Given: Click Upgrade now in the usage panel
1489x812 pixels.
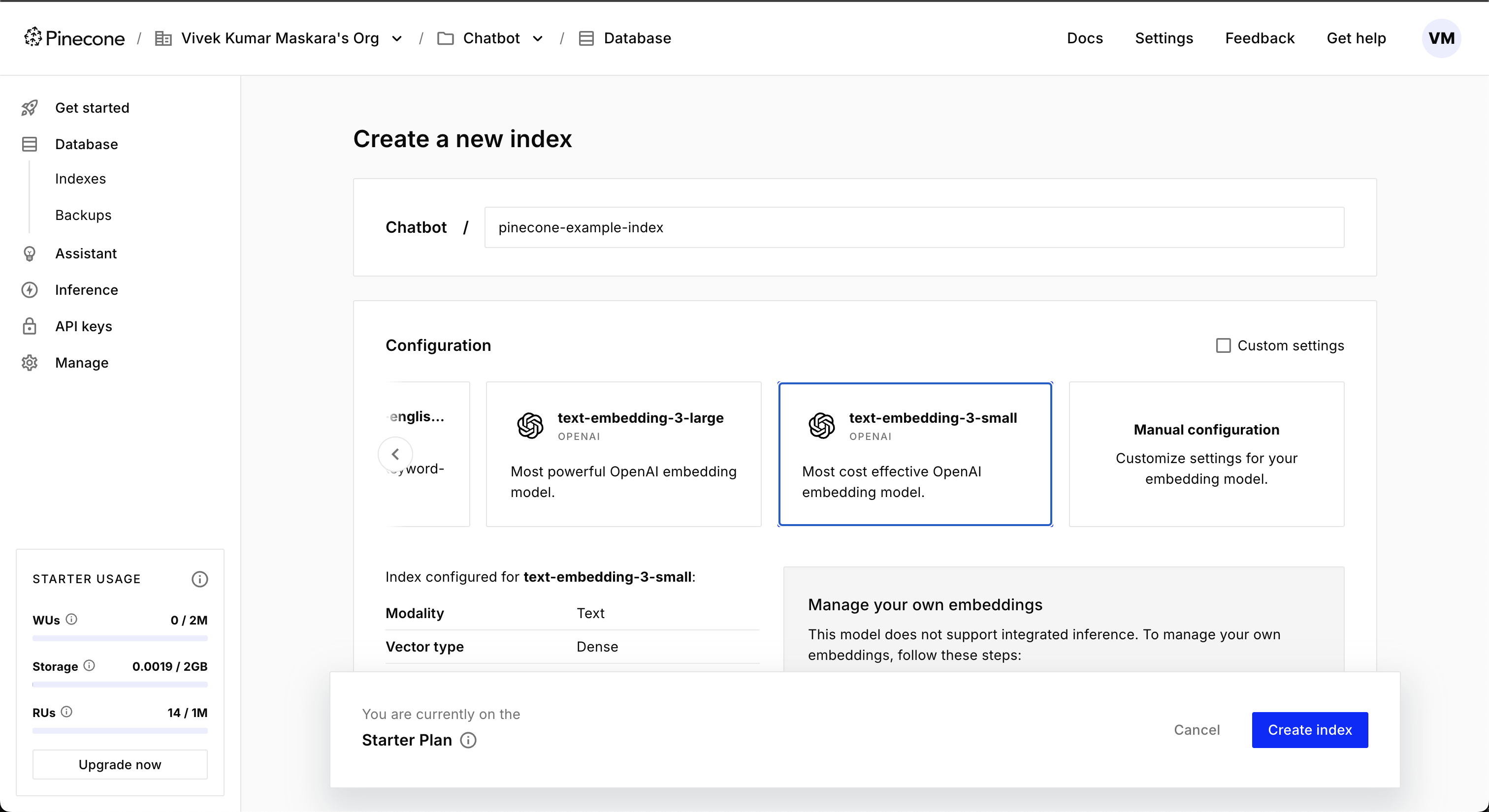Looking at the screenshot, I should 120,764.
